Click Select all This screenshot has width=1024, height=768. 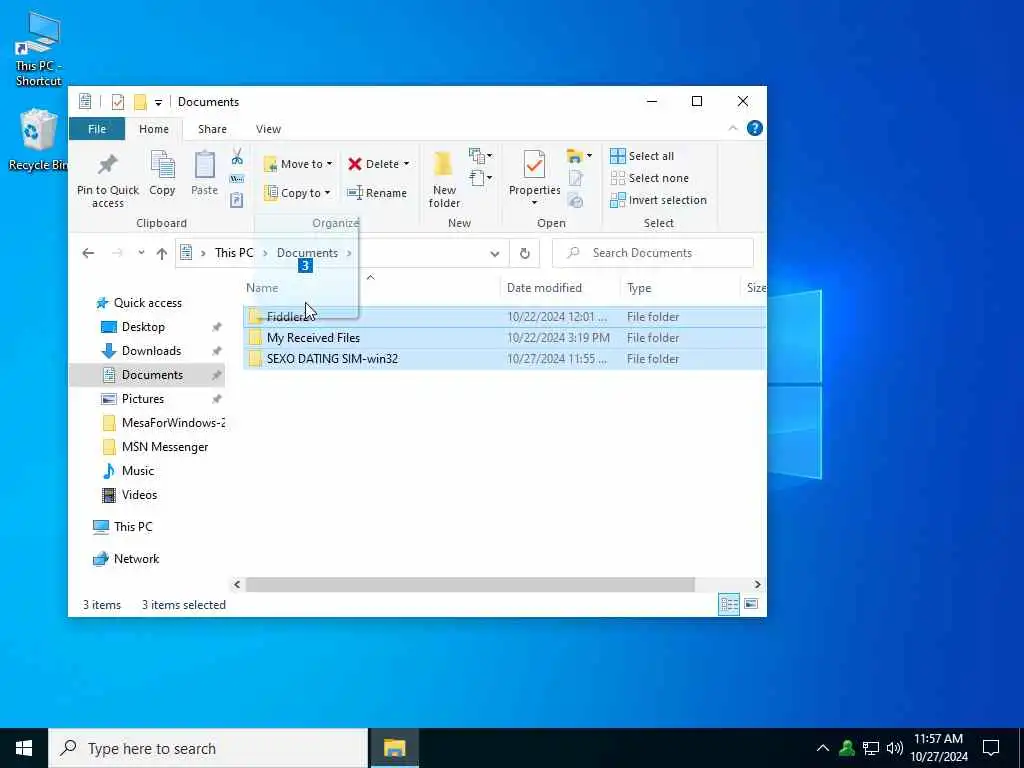pos(642,156)
